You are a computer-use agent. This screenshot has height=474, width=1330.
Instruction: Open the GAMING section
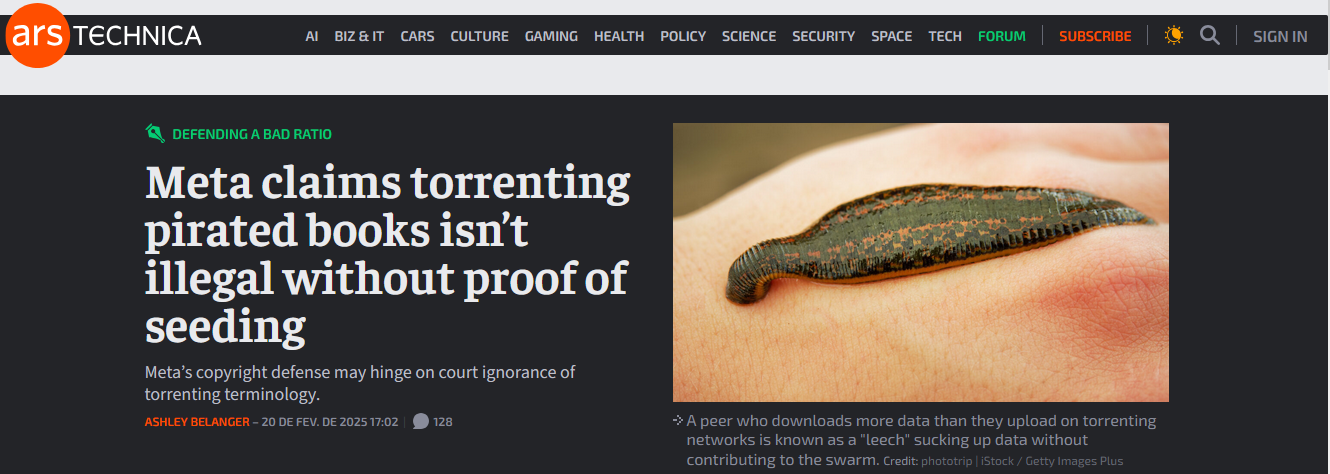tap(551, 36)
